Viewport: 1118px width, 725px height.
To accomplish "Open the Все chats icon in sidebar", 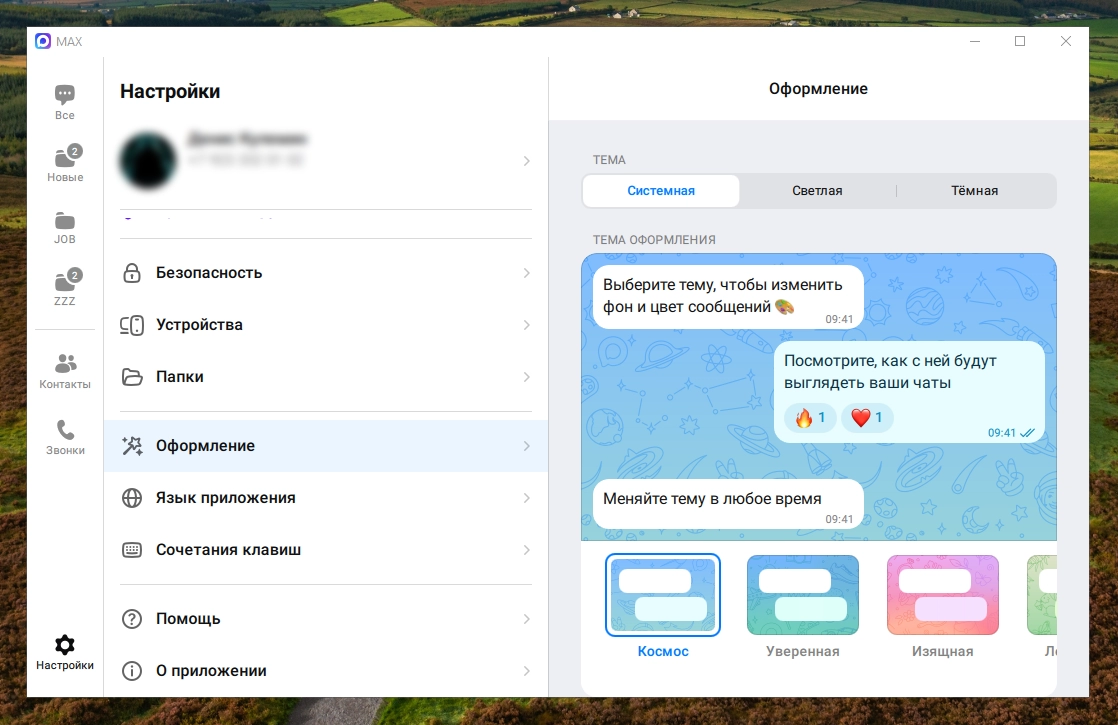I will coord(65,94).
